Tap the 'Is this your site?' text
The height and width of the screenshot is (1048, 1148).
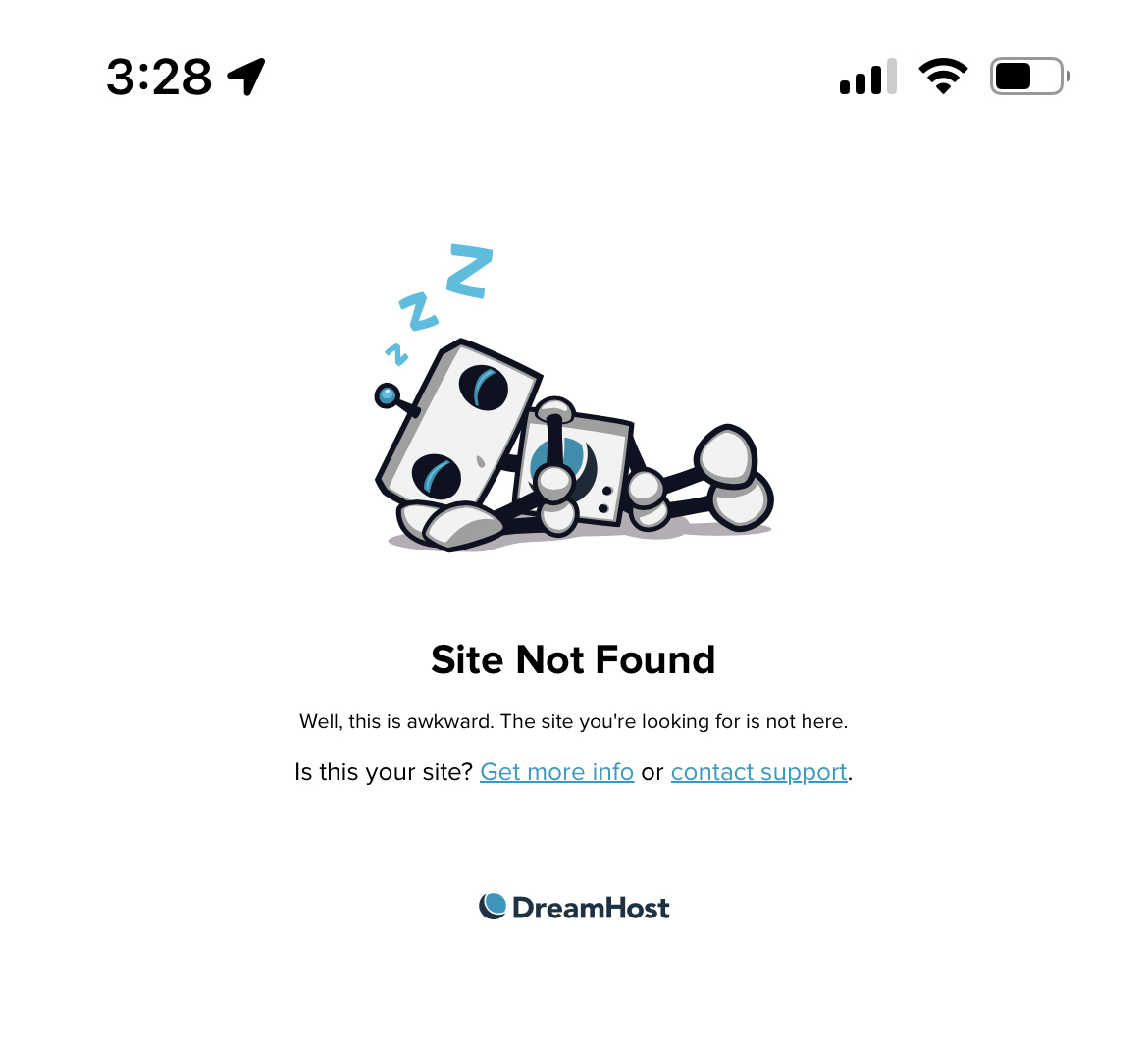tap(384, 772)
